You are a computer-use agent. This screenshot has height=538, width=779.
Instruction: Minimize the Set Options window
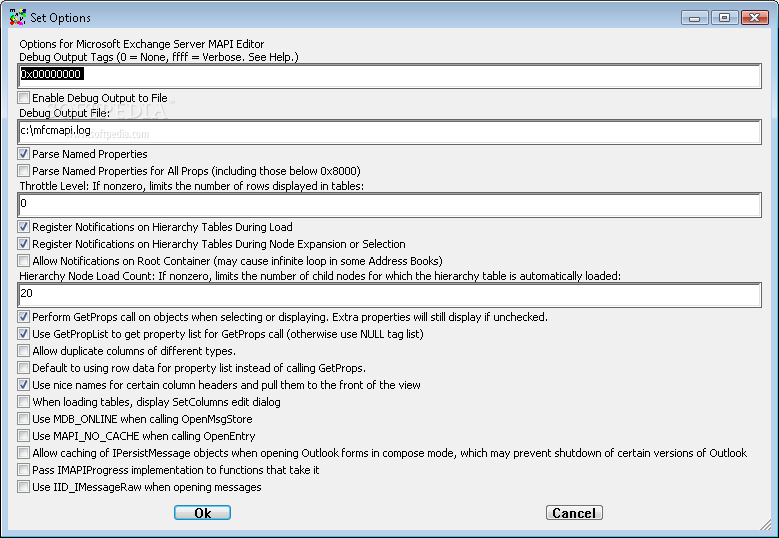click(695, 17)
